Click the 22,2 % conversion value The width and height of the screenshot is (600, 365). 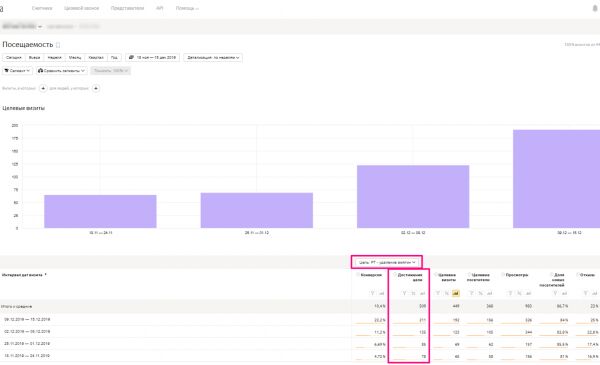[x=380, y=320]
